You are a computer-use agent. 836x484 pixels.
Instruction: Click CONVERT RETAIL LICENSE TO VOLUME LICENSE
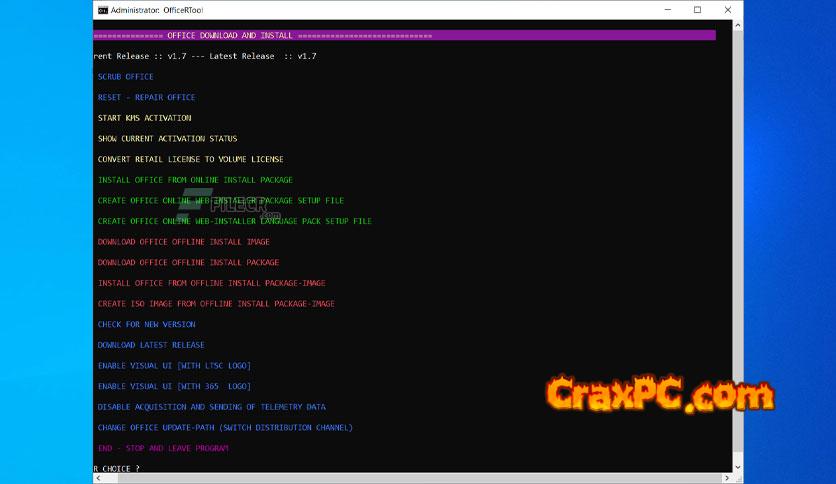coord(190,160)
